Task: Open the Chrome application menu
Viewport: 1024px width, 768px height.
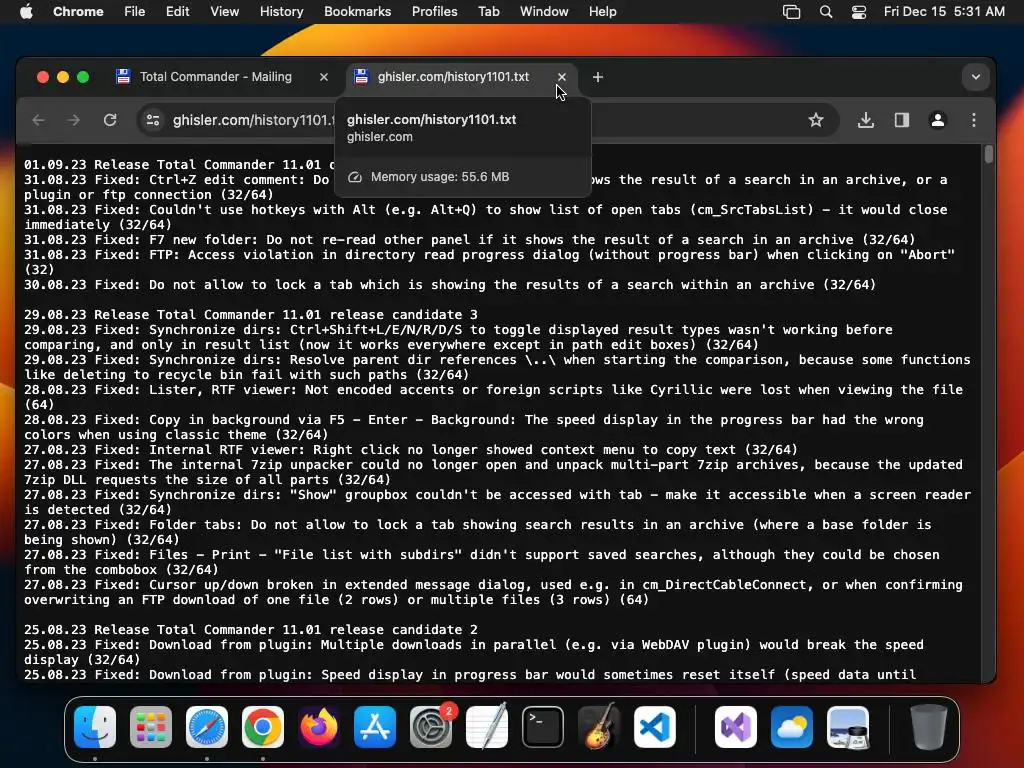Action: coord(78,12)
